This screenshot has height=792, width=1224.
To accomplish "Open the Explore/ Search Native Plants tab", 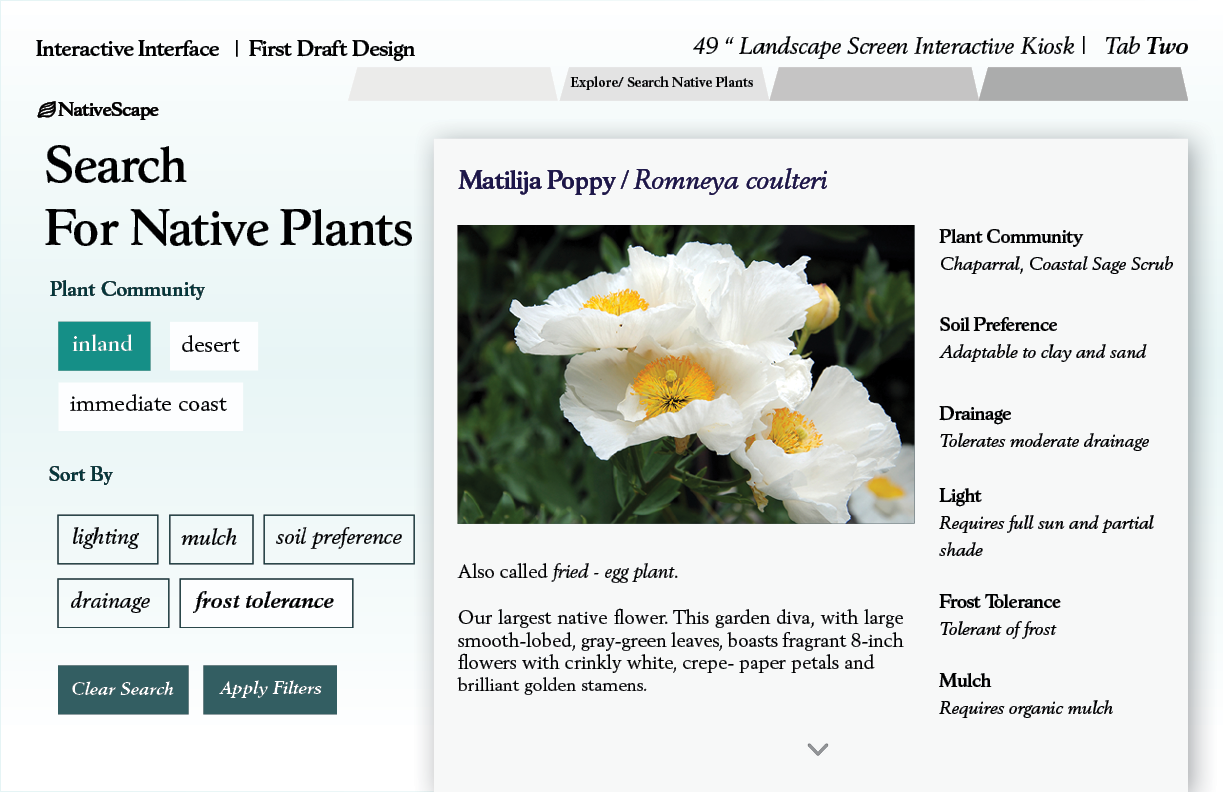I will pyautogui.click(x=662, y=83).
